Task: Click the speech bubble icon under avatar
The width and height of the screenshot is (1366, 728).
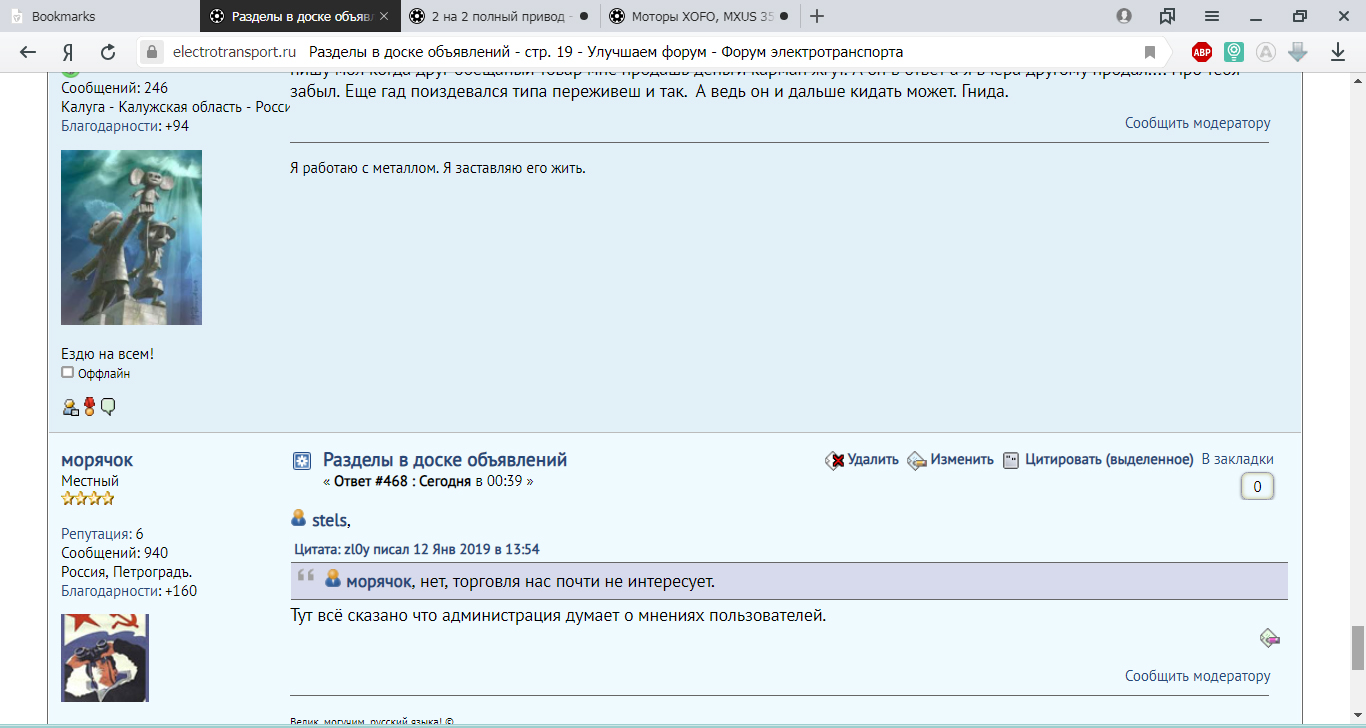Action: [108, 406]
